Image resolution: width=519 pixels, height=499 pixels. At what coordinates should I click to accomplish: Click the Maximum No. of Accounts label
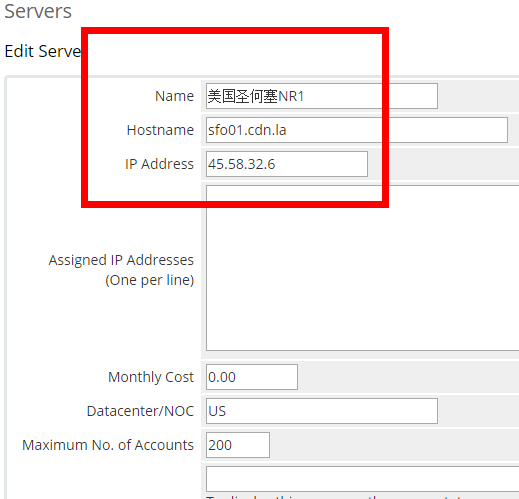pos(108,445)
